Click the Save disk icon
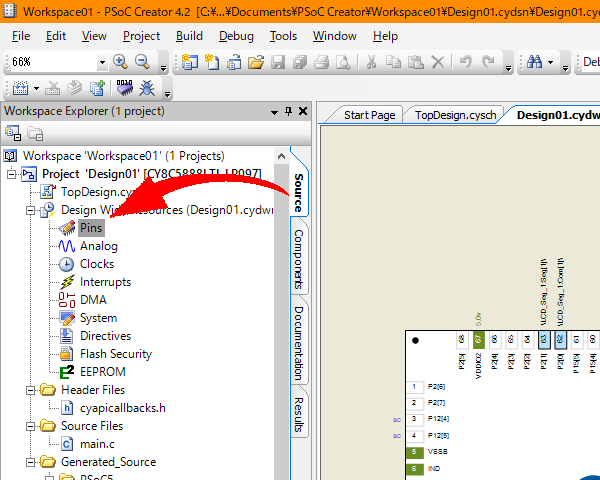 pyautogui.click(x=278, y=62)
